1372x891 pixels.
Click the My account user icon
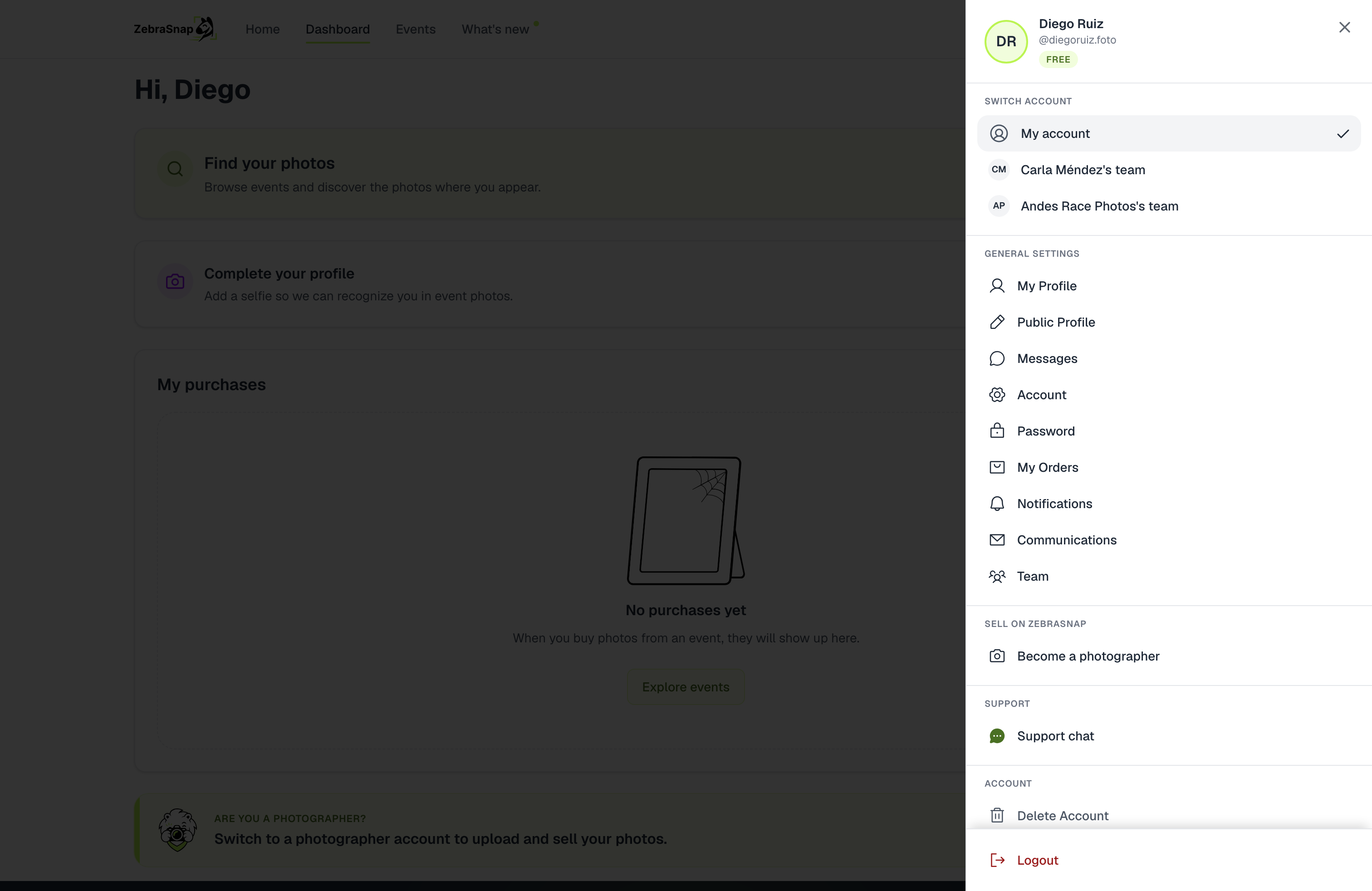(999, 134)
